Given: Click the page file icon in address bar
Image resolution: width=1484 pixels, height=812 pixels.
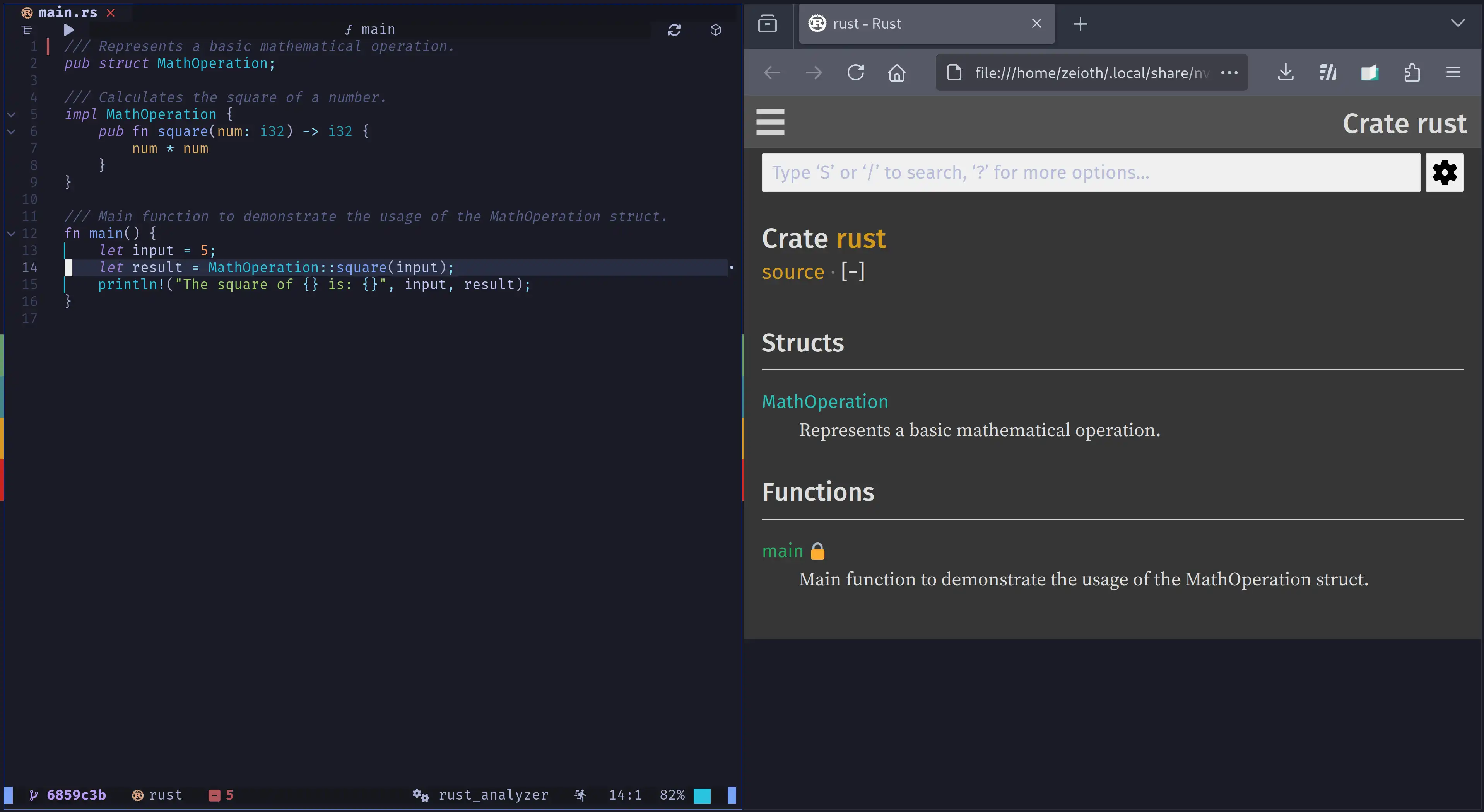Looking at the screenshot, I should [954, 73].
